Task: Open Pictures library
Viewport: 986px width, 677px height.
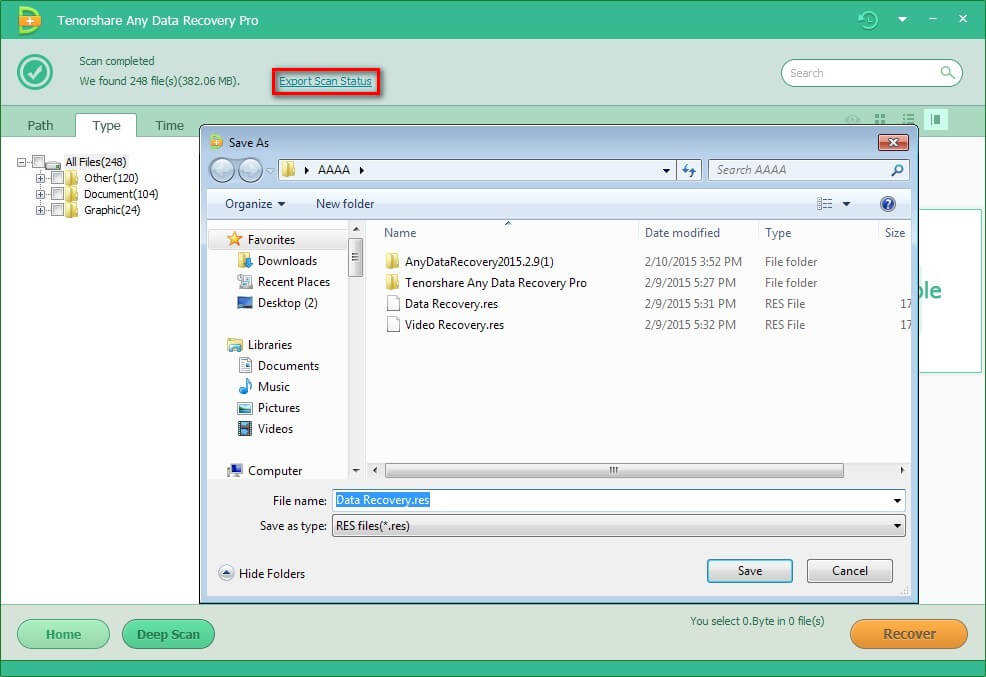Action: (x=279, y=408)
